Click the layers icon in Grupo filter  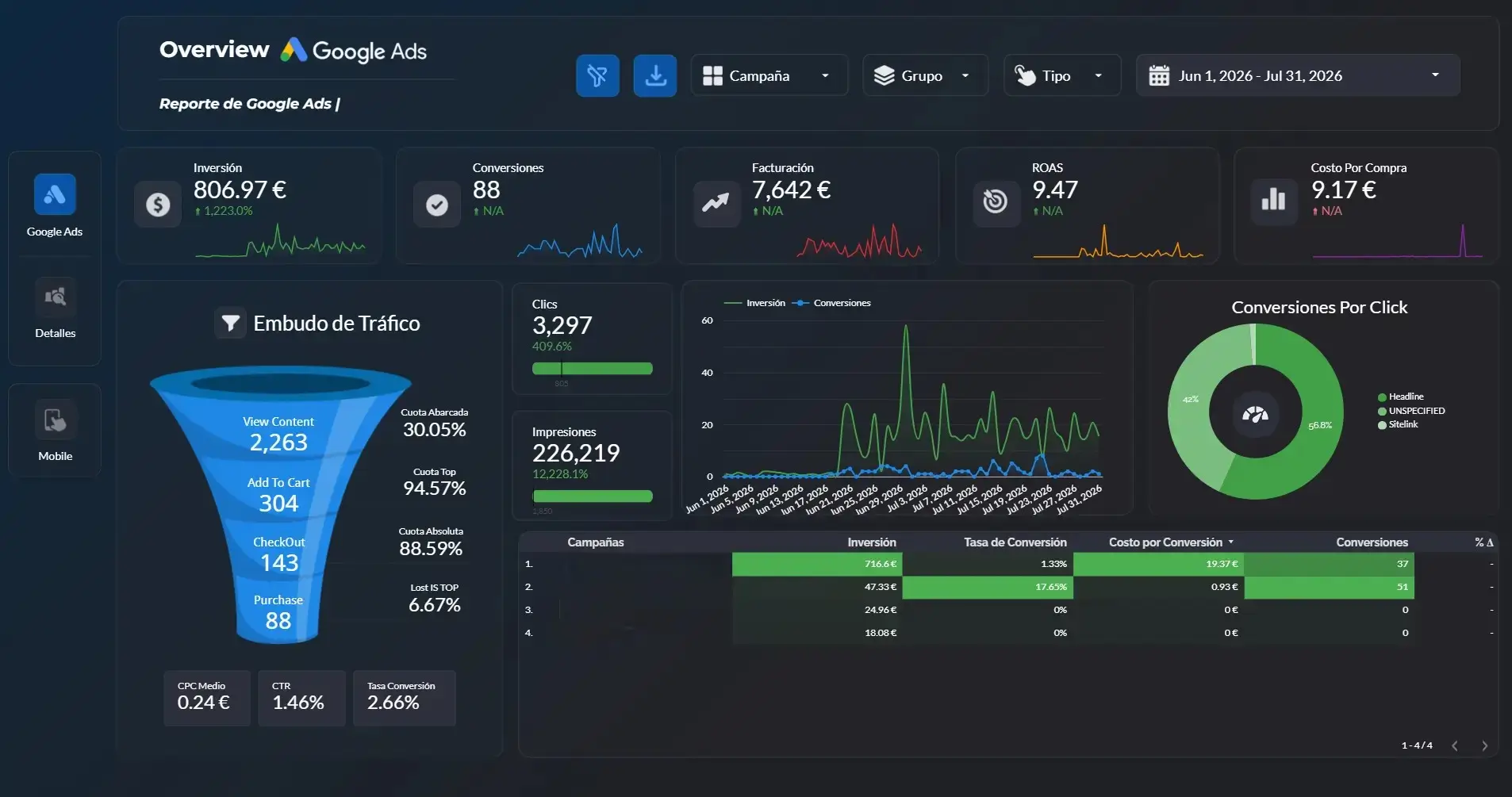(x=884, y=75)
